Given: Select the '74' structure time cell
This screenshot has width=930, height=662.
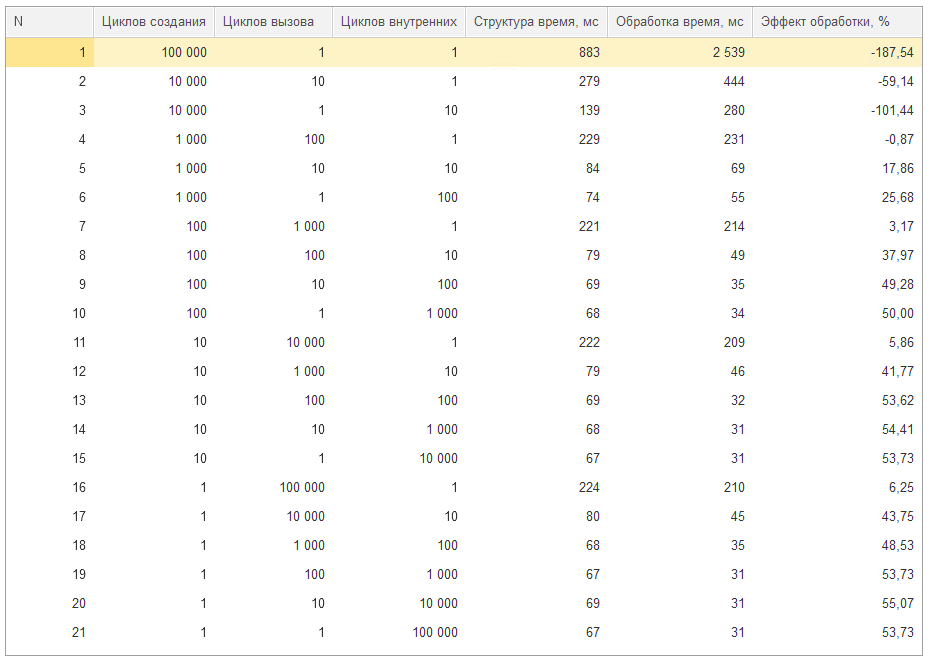Looking at the screenshot, I should coord(536,198).
